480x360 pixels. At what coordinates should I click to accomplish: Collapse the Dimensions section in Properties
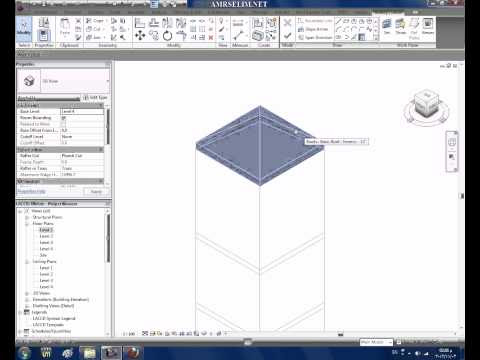click(101, 181)
